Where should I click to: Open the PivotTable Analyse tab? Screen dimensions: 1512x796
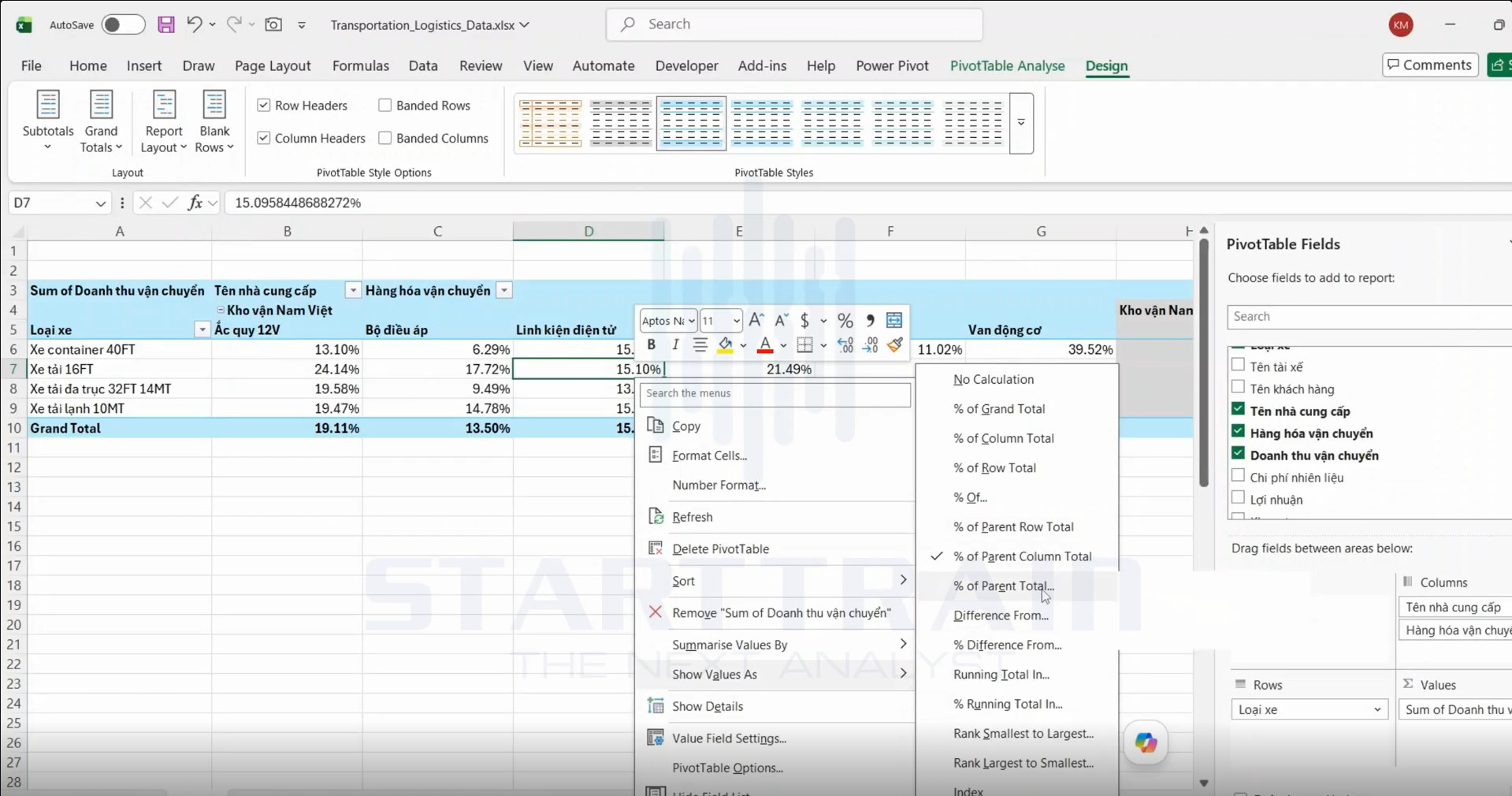coord(1007,65)
